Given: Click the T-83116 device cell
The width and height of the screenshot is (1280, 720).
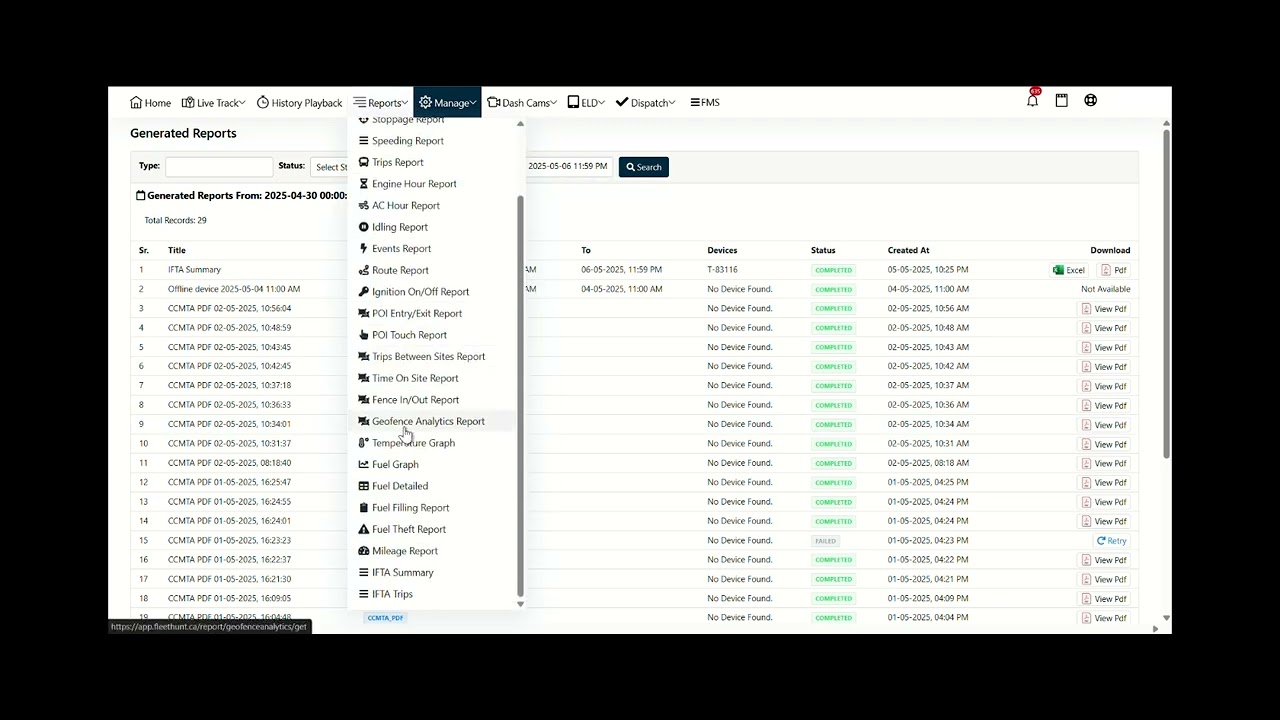Looking at the screenshot, I should pyautogui.click(x=722, y=270).
